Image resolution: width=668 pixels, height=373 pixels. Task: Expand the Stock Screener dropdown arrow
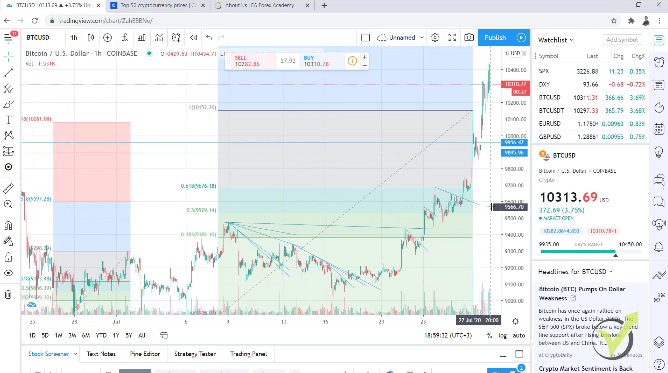[x=75, y=354]
